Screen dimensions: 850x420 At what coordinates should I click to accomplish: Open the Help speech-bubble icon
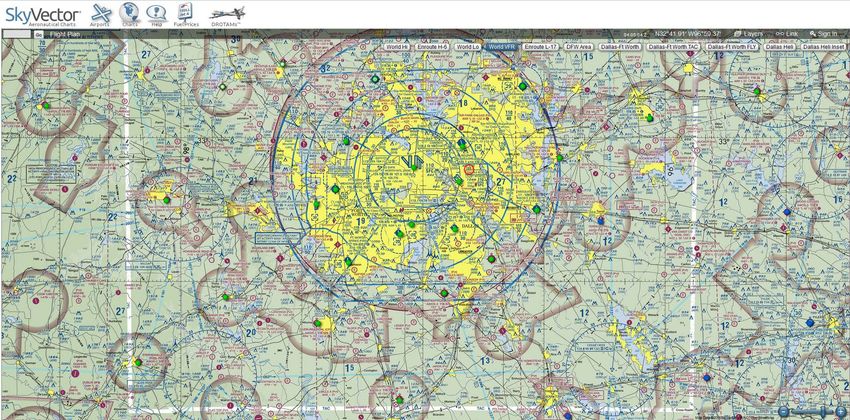157,15
